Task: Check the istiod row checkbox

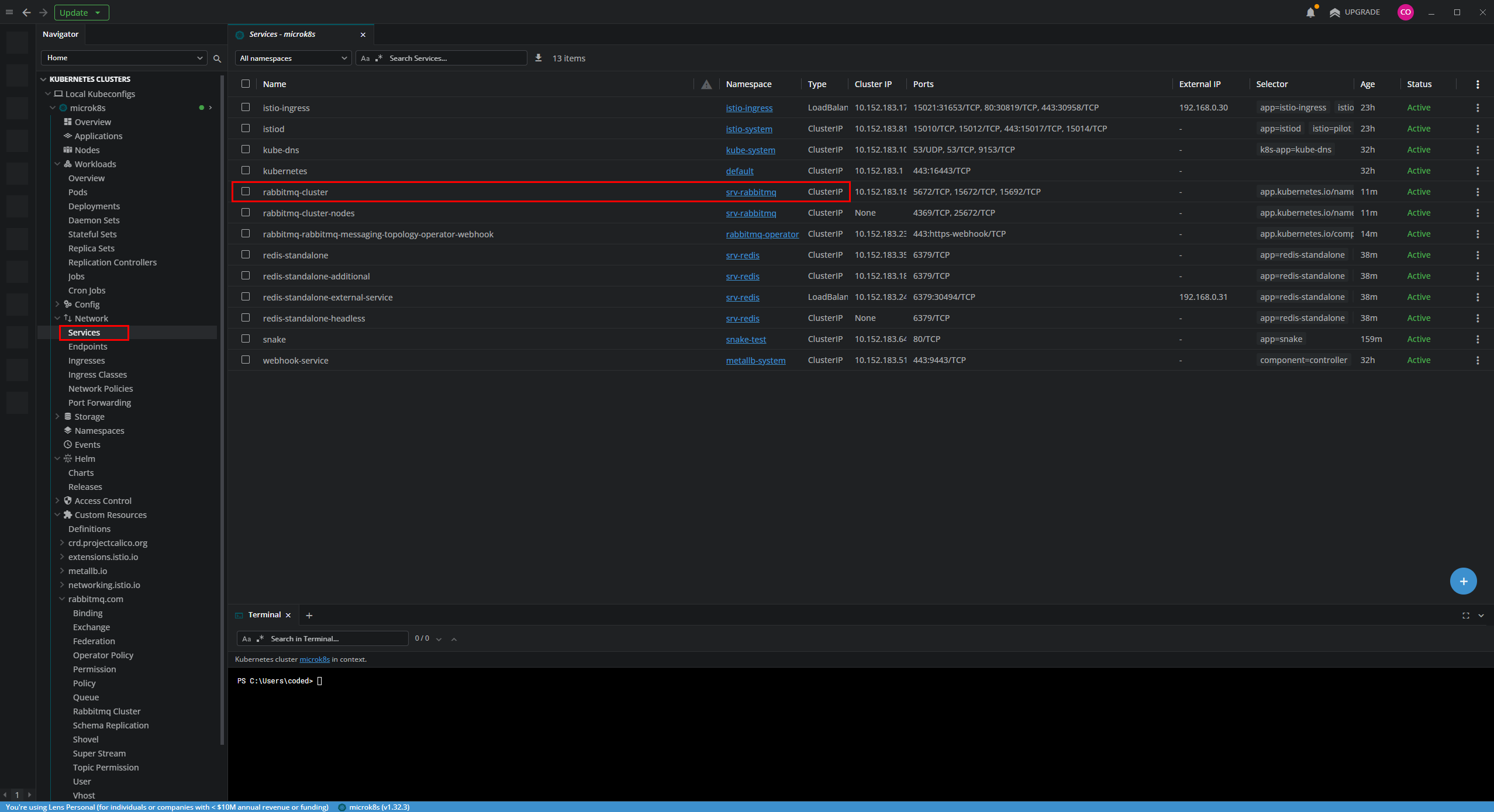Action: tap(246, 128)
